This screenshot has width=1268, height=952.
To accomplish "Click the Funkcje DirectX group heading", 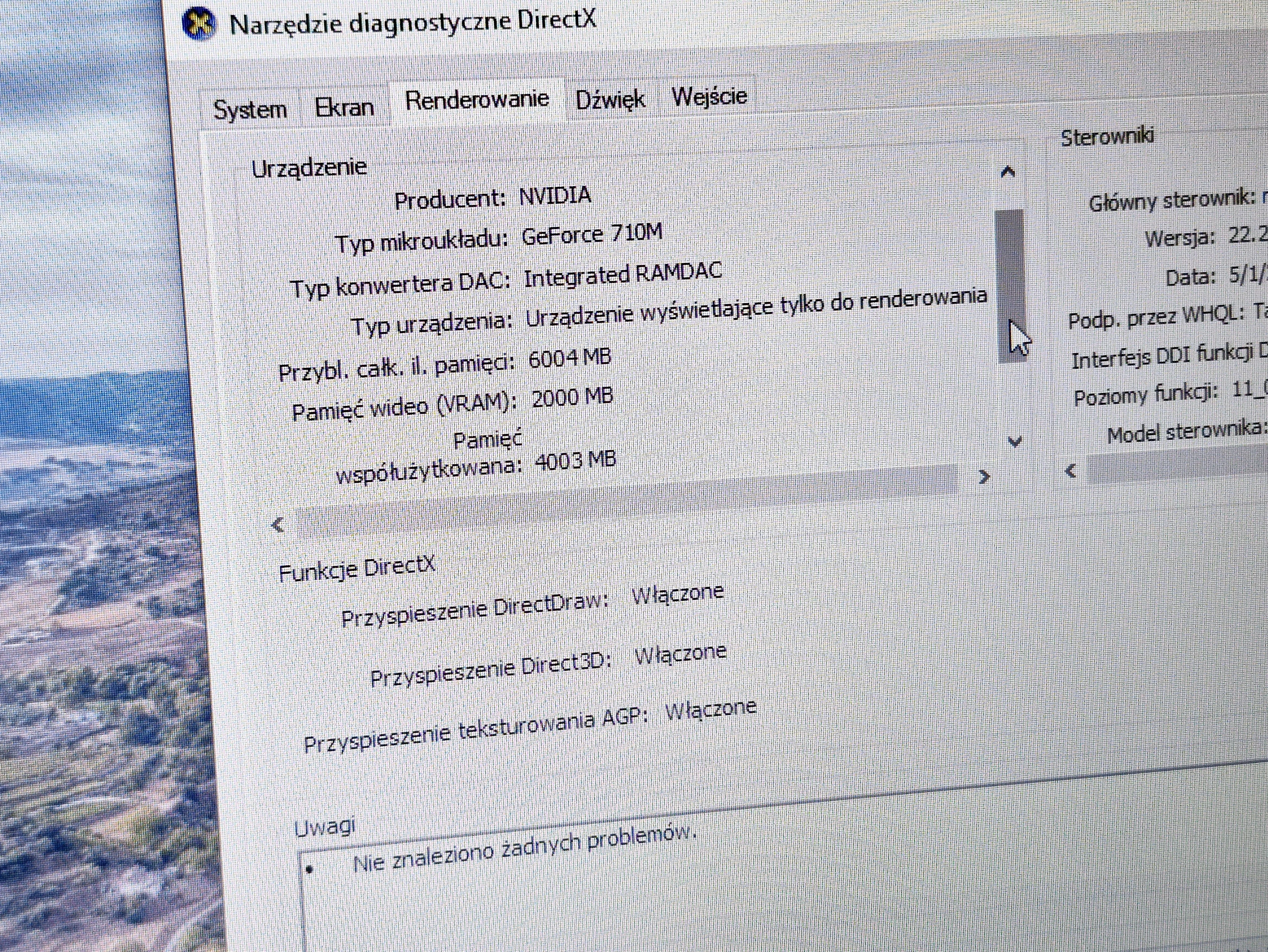I will click(x=357, y=569).
